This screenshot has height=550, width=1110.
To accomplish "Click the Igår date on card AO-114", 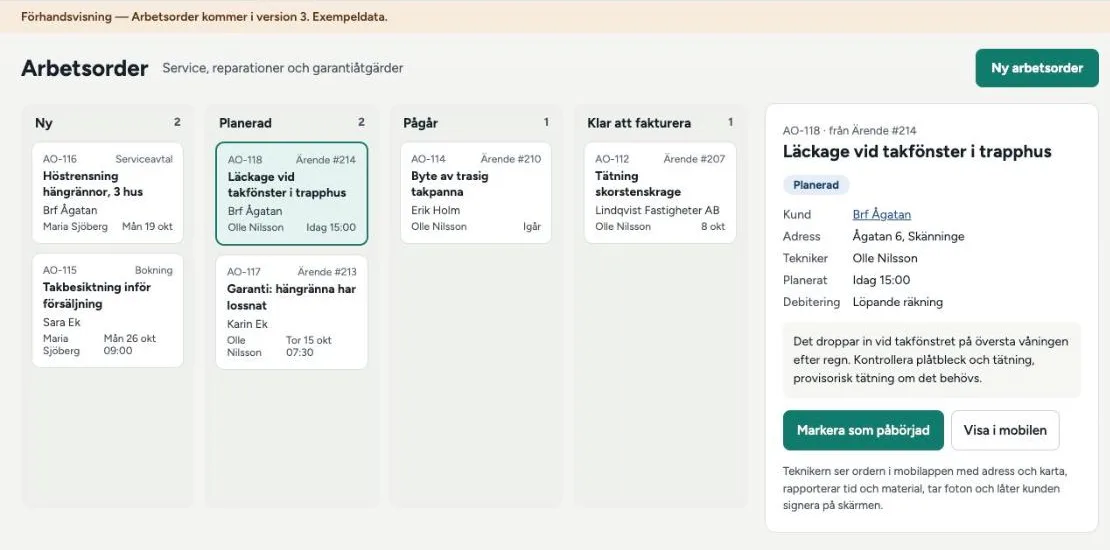I will coord(532,227).
